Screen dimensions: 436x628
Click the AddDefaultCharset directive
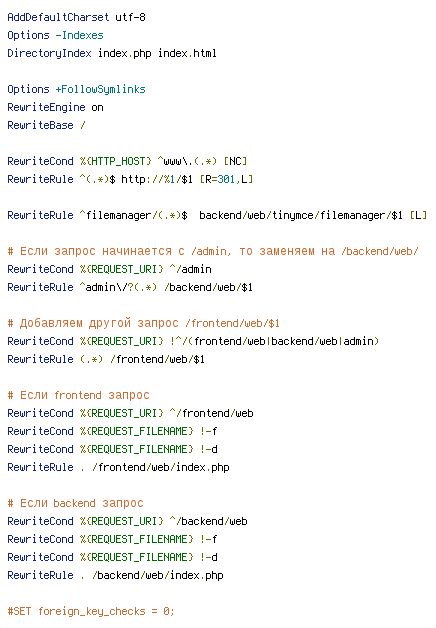58,17
